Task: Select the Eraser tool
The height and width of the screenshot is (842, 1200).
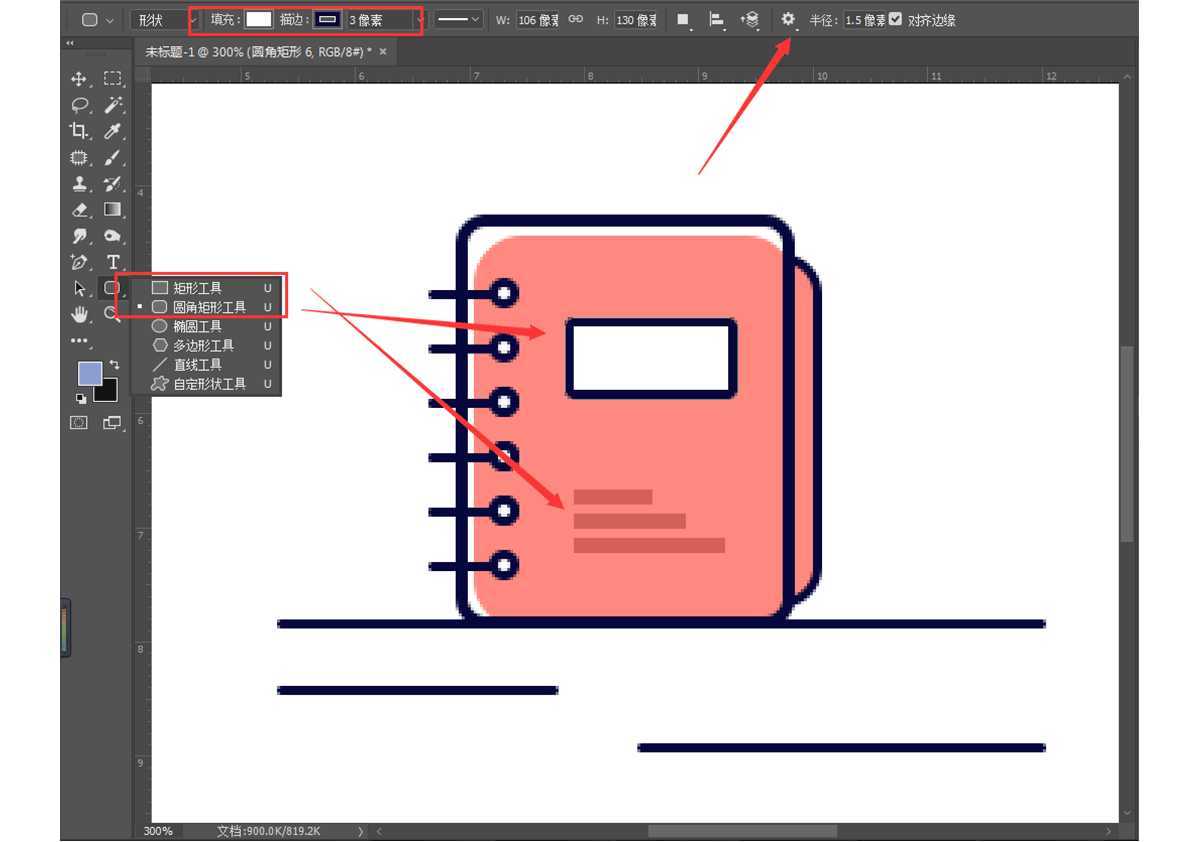Action: coord(80,210)
